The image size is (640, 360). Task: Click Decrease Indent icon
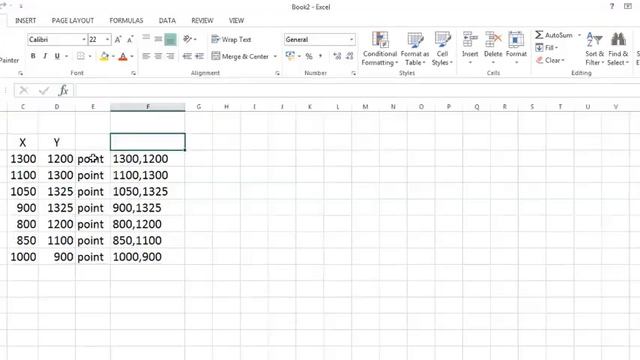point(187,56)
